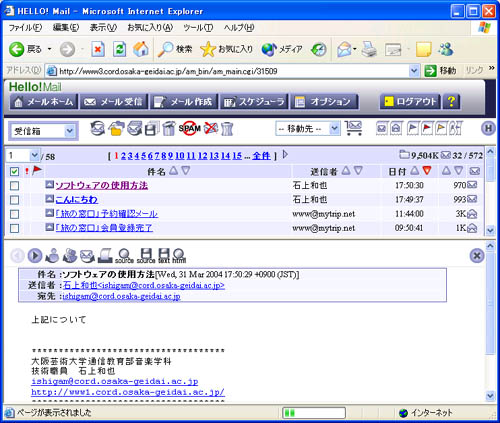Toggle the select-all checkbox in list header
Image resolution: width=500 pixels, height=423 pixels.
[x=14, y=172]
